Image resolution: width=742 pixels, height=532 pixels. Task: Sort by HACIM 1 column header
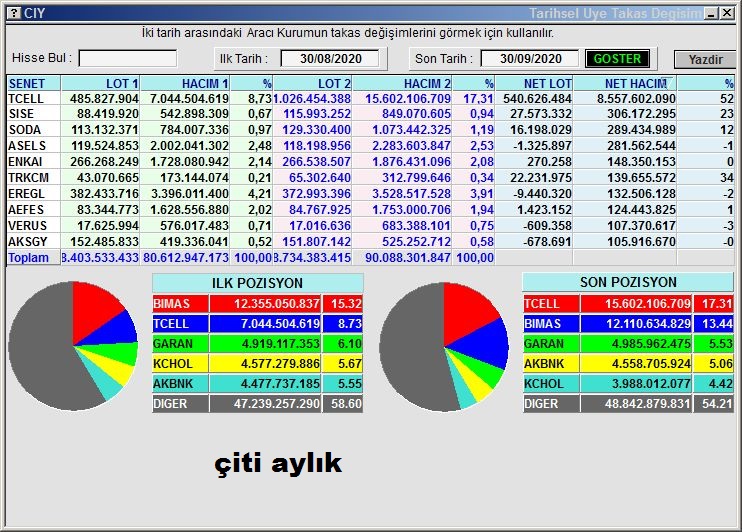coord(185,83)
